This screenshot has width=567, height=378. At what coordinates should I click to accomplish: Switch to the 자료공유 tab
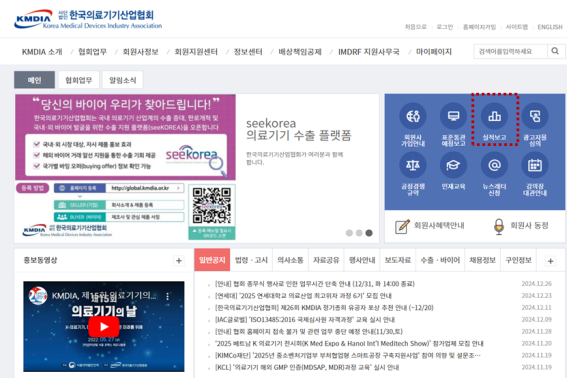[326, 260]
